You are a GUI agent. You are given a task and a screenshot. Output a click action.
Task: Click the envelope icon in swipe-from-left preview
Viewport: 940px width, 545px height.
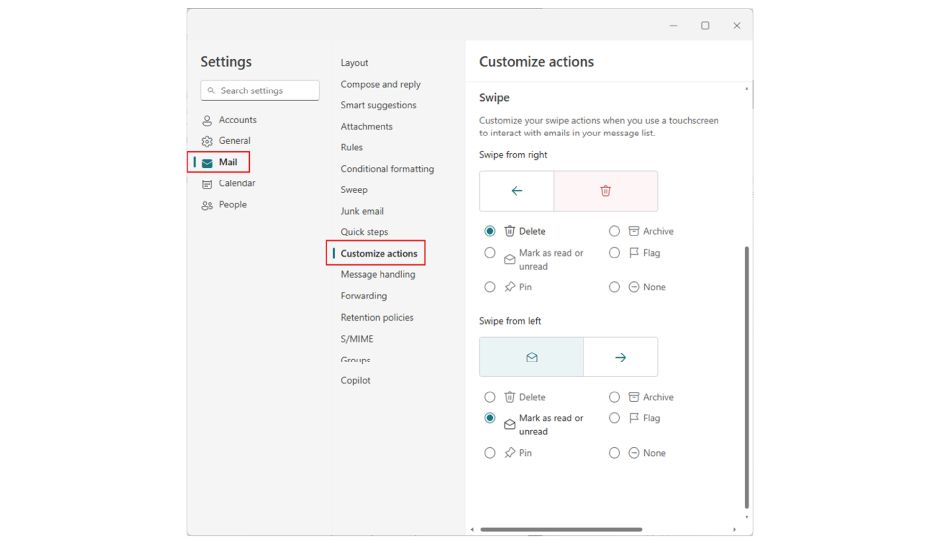point(531,357)
